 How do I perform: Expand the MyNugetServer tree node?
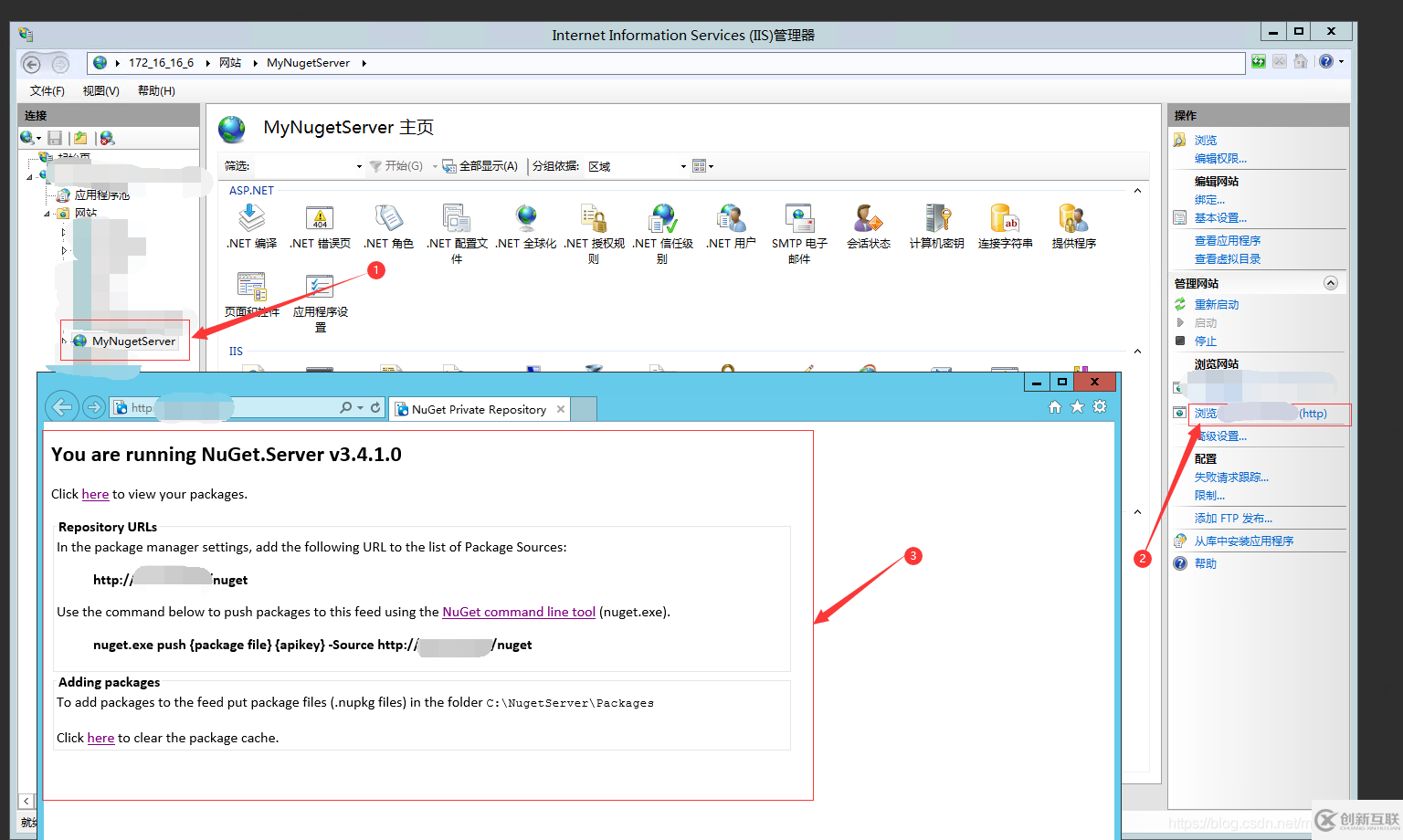pyautogui.click(x=64, y=341)
